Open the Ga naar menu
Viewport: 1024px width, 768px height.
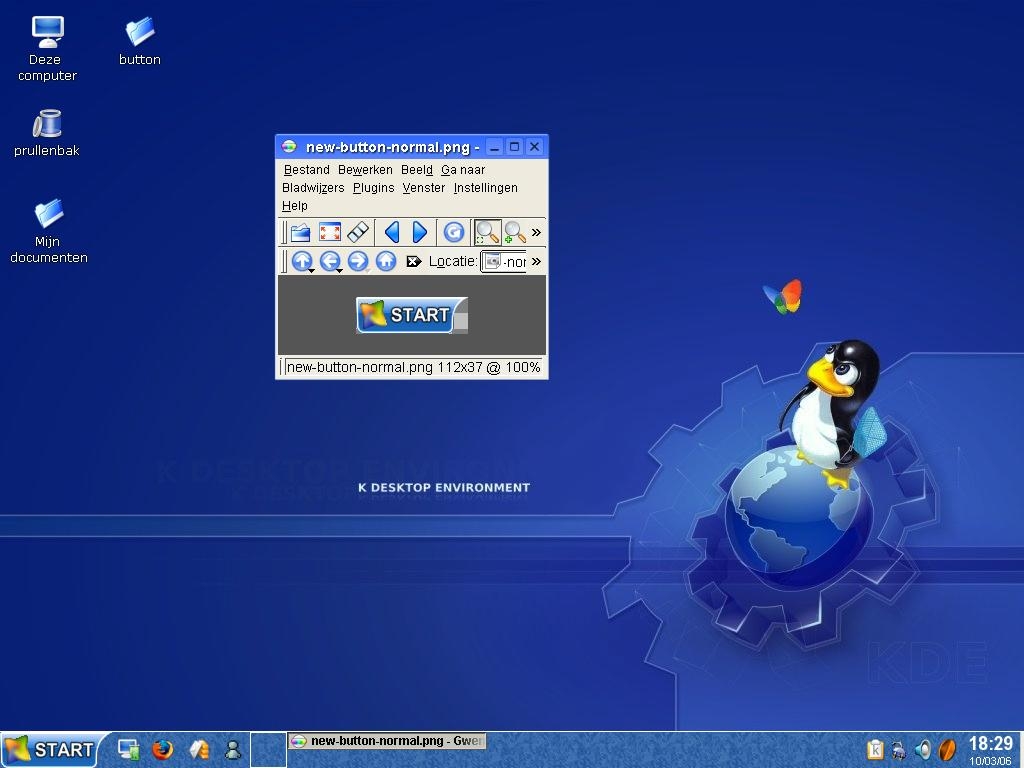(463, 170)
